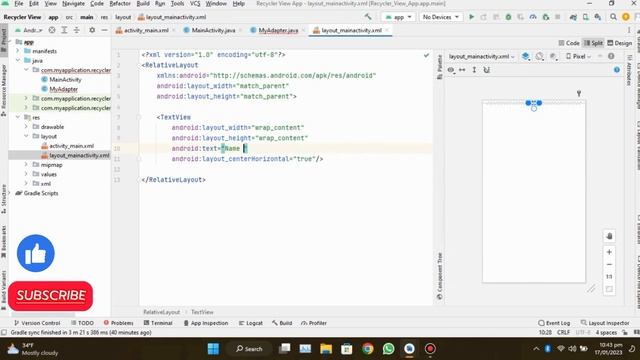The height and width of the screenshot is (360, 640).
Task: Set preview zoom to 1:1
Action: [609, 277]
